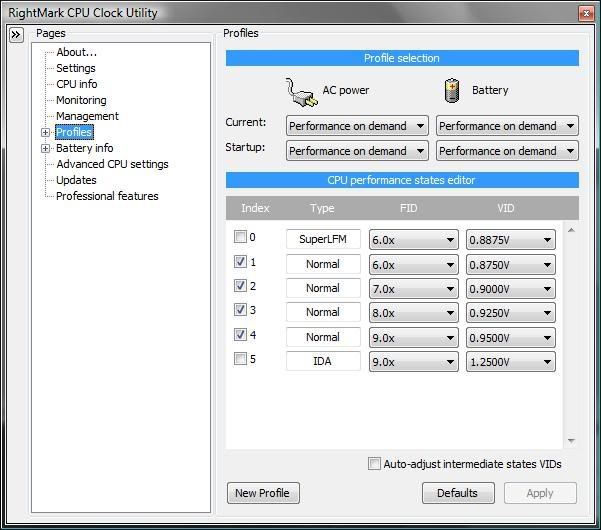Viewport: 601px width, 530px height.
Task: Open the VID dropdown showing 0.8875V
Action: pos(511,240)
